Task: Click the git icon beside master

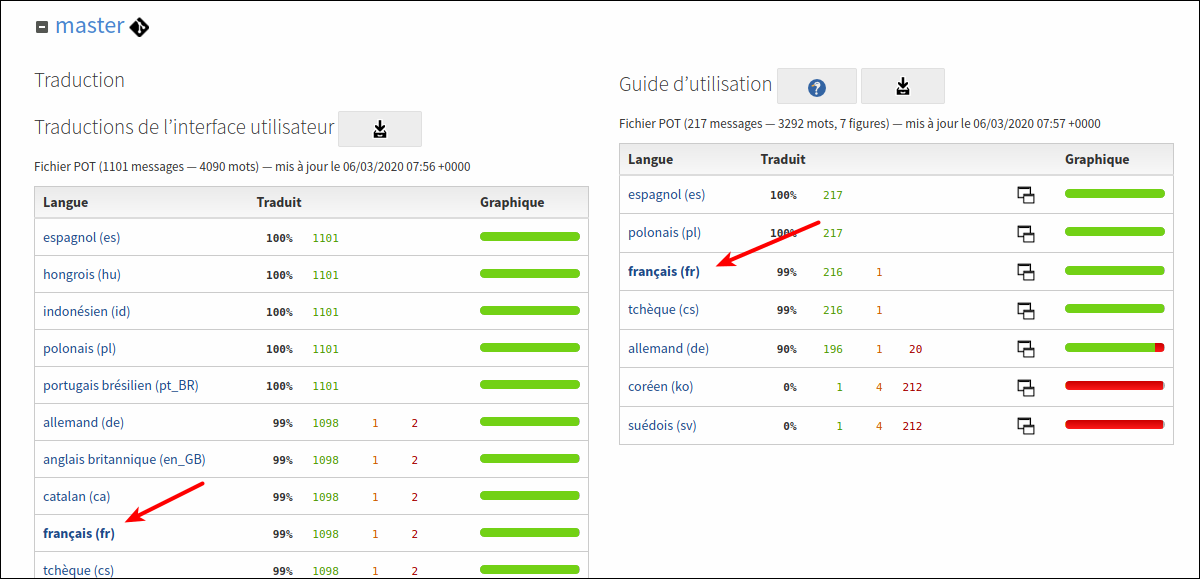Action: (140, 27)
